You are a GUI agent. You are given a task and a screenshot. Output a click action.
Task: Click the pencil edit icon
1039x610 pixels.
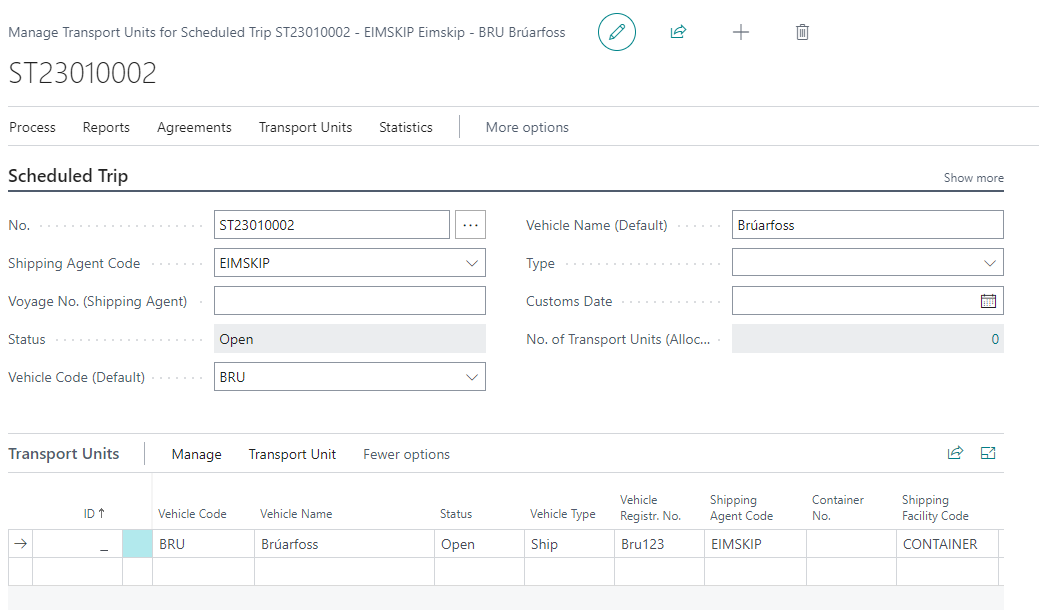coord(617,32)
